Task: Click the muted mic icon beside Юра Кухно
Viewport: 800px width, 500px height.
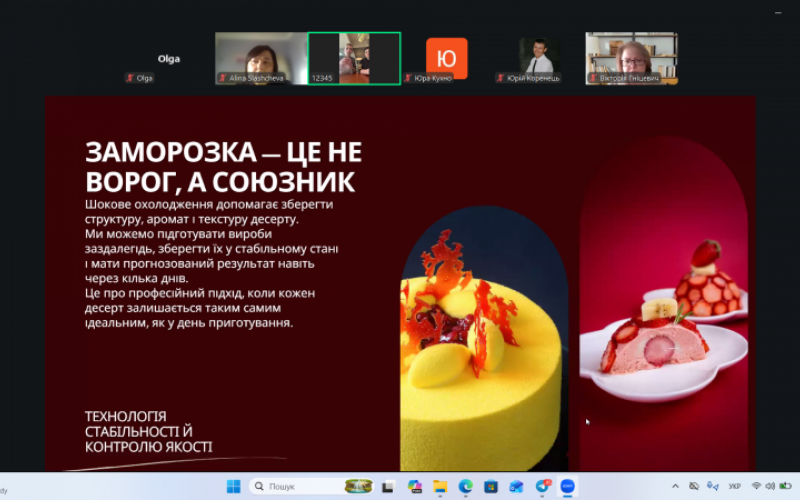Action: [408, 78]
